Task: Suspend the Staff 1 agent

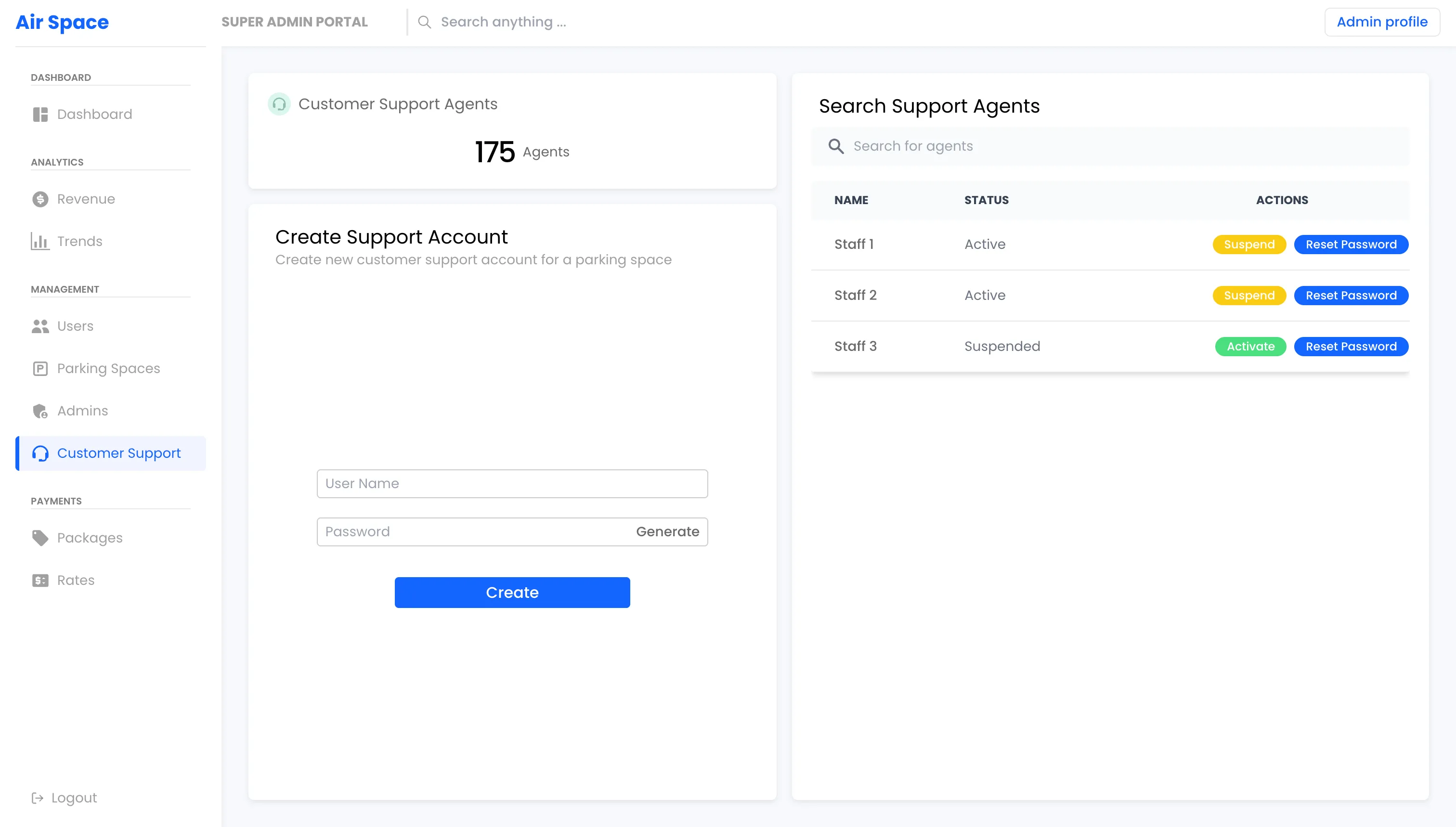Action: (1248, 244)
